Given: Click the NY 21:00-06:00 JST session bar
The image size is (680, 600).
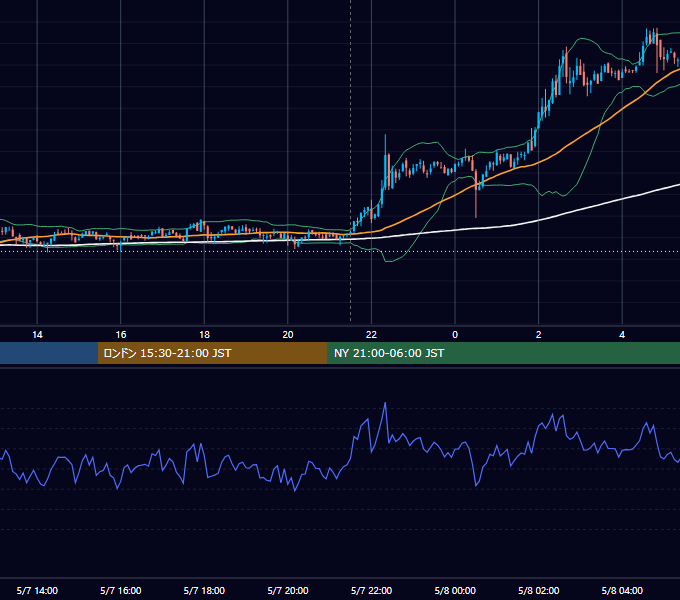Looking at the screenshot, I should coord(503,353).
